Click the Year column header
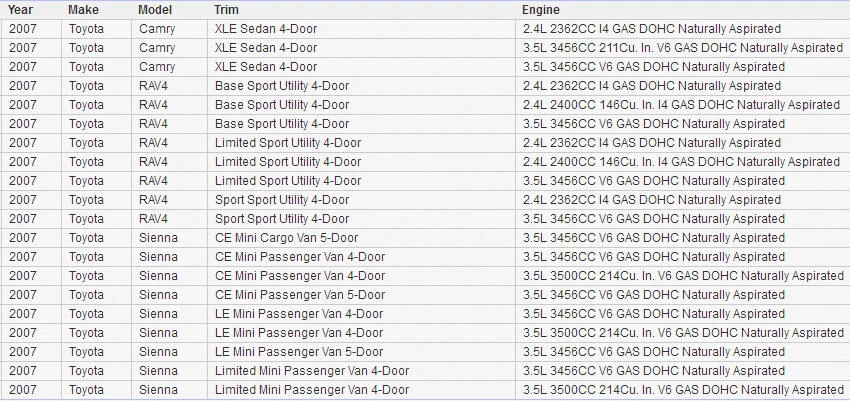 click(20, 10)
